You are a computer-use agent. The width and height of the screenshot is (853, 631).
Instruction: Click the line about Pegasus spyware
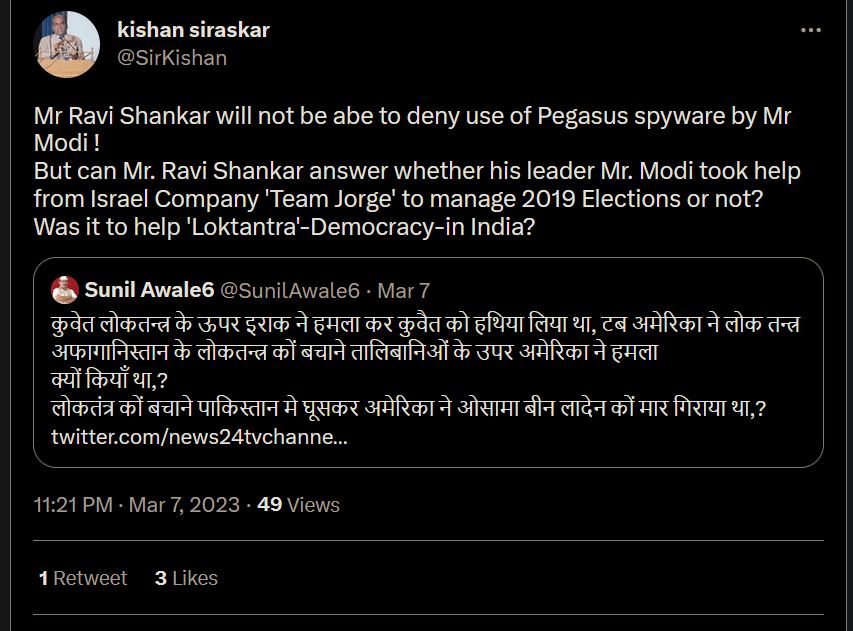412,116
